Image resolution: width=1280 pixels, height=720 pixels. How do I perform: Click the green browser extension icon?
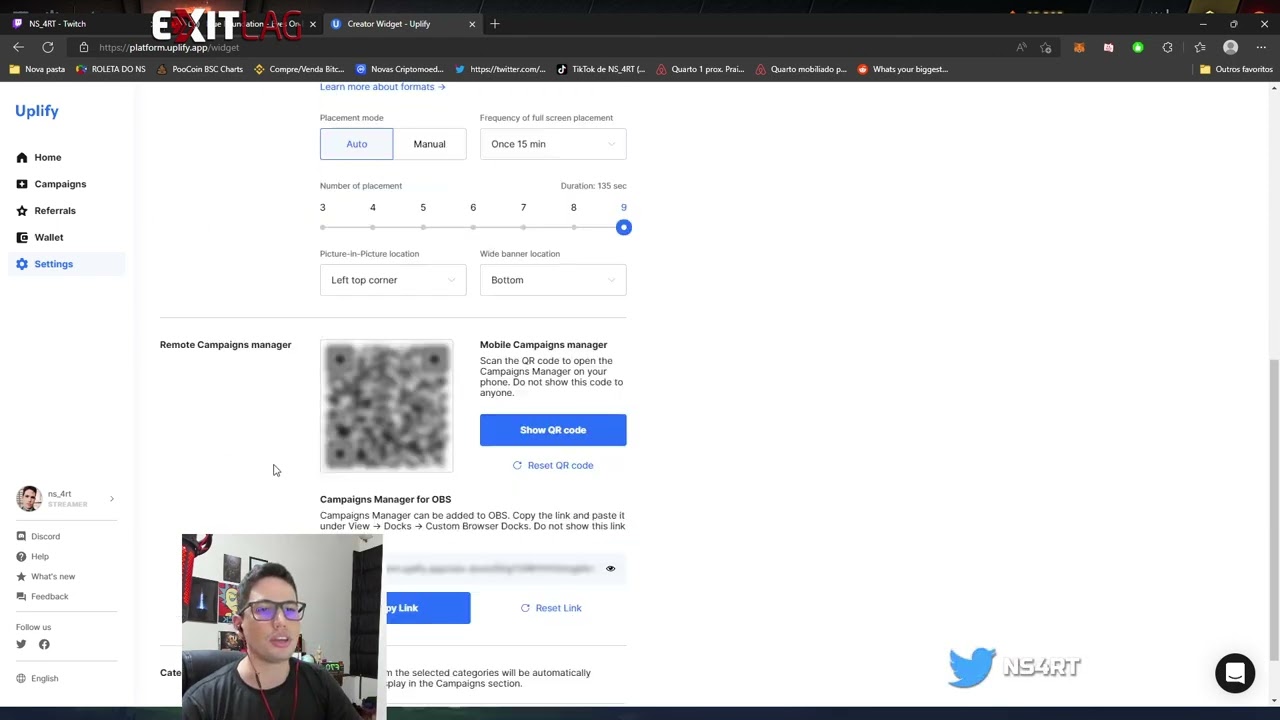point(1138,47)
